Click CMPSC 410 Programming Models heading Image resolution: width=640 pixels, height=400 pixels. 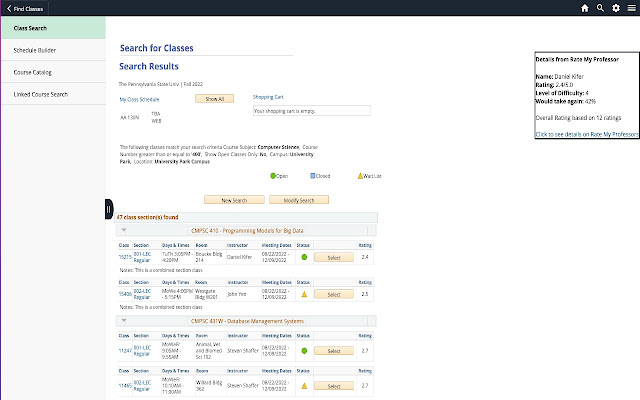click(x=247, y=231)
